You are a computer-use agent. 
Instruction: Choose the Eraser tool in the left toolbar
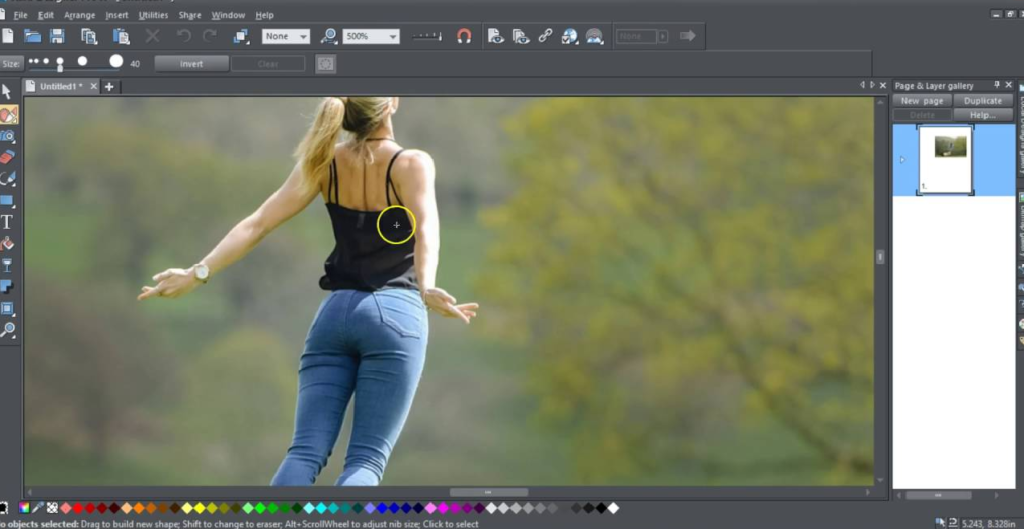tap(8, 157)
